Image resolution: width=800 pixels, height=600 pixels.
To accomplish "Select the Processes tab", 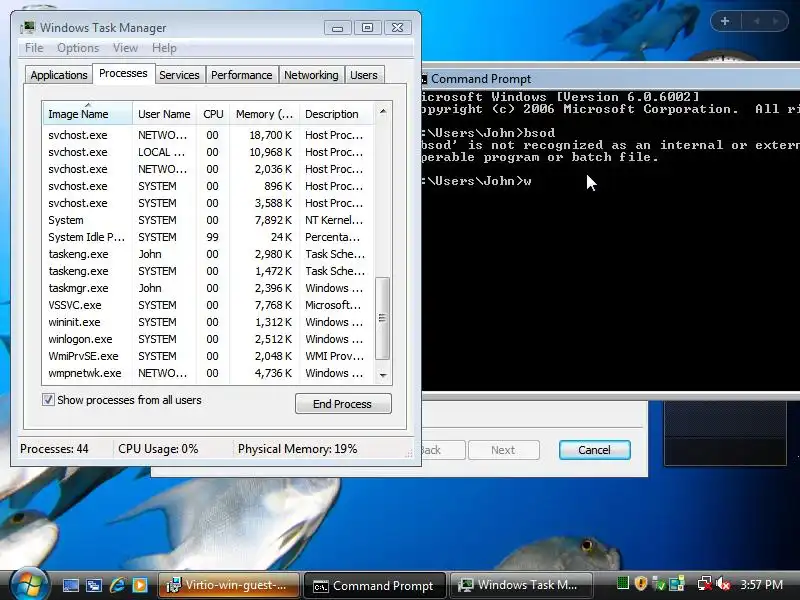I will tap(123, 73).
